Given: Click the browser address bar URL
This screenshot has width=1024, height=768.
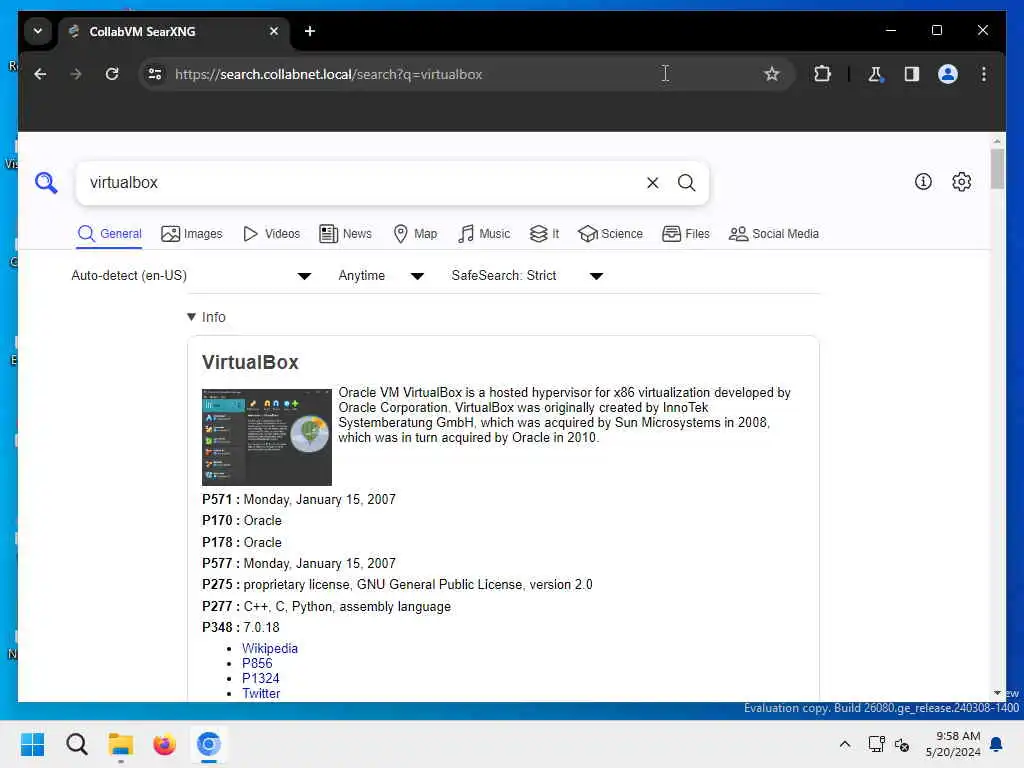Looking at the screenshot, I should coord(328,74).
